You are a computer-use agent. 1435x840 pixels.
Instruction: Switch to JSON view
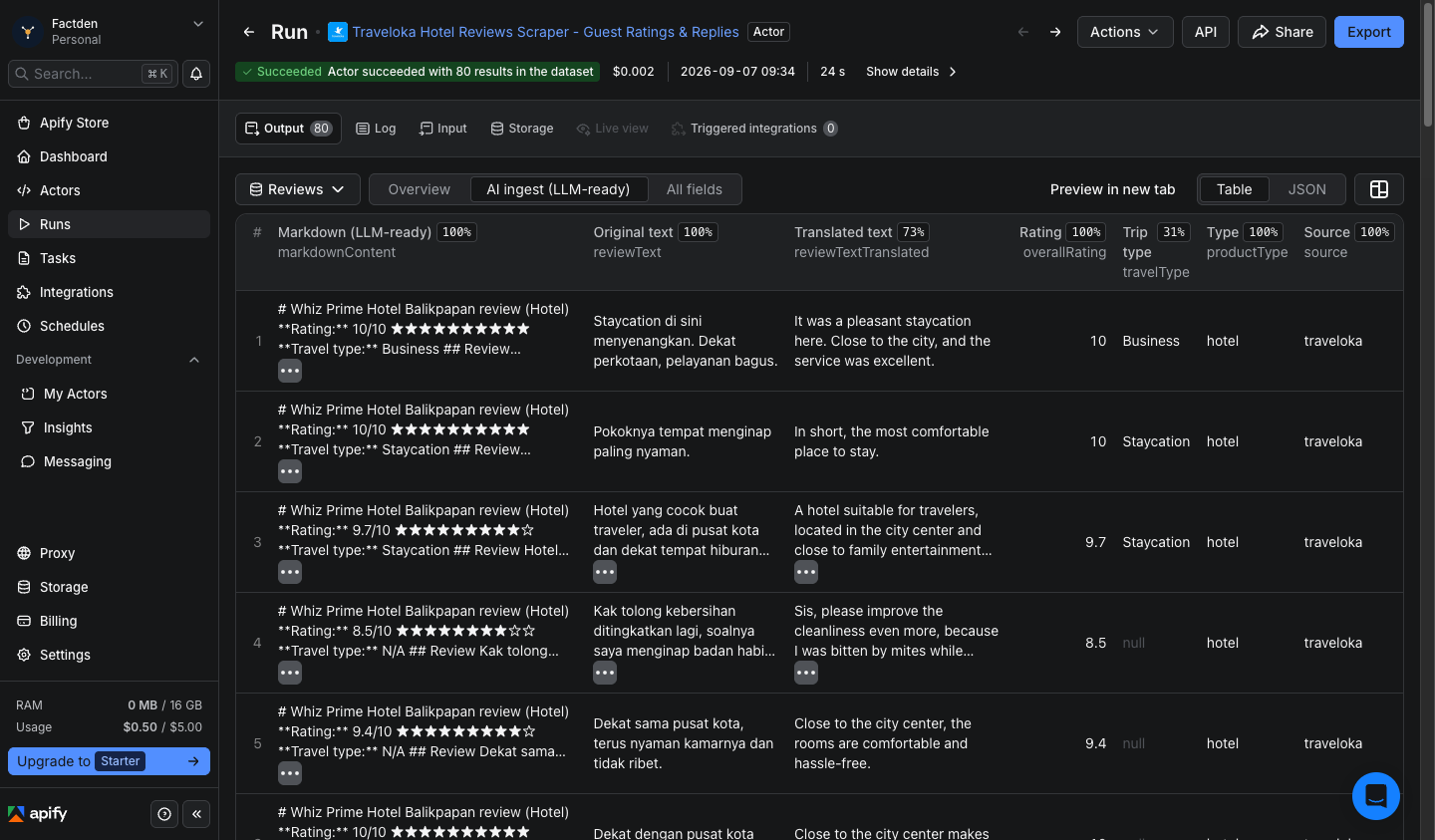tap(1306, 189)
